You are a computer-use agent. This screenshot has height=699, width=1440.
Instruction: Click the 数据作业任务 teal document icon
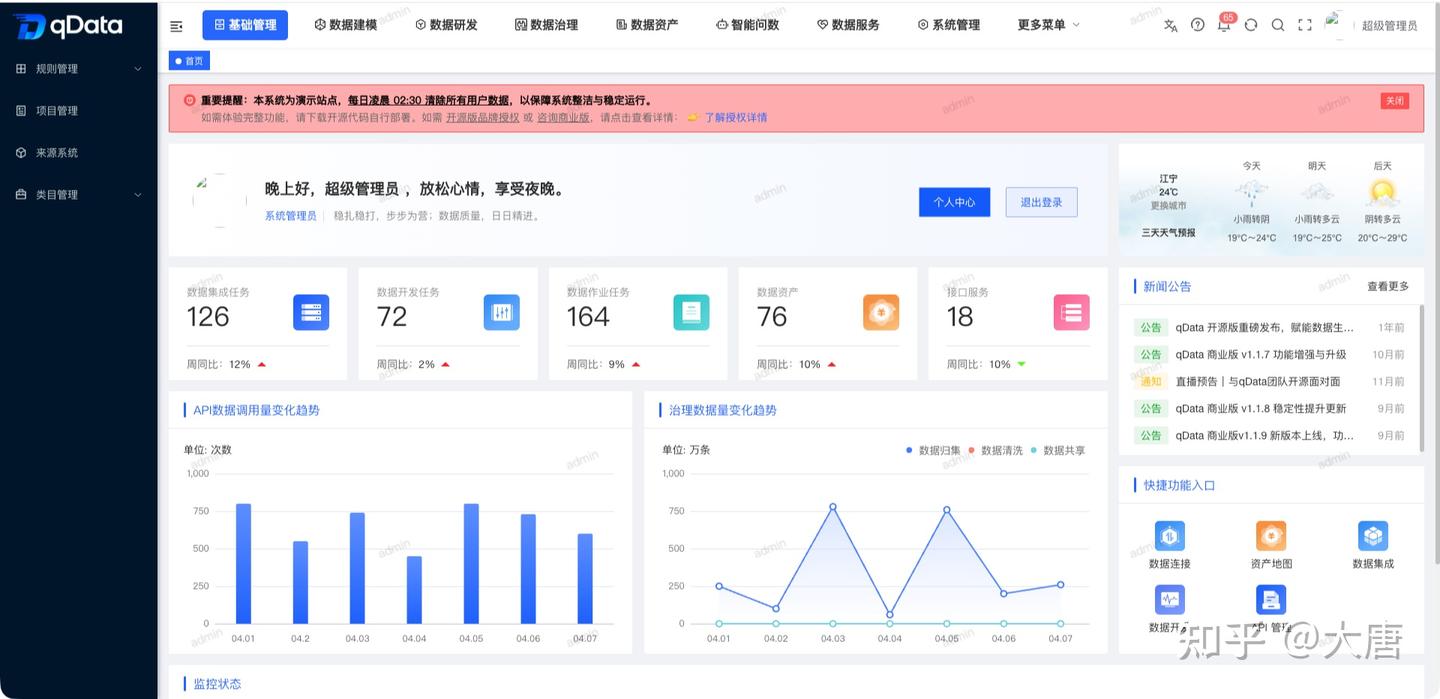[691, 313]
